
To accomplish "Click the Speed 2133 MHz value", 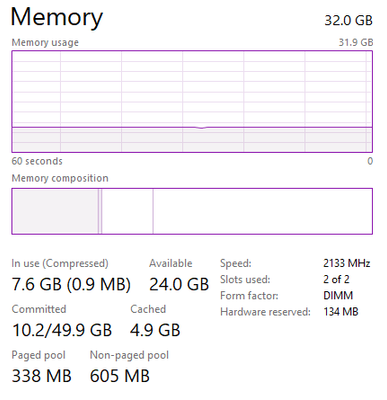I will (x=347, y=263).
